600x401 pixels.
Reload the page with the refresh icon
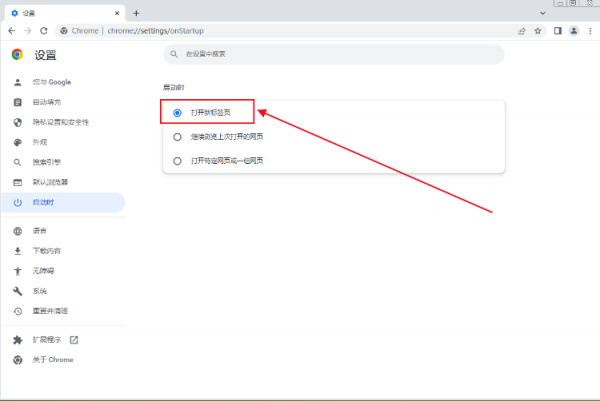click(x=43, y=31)
